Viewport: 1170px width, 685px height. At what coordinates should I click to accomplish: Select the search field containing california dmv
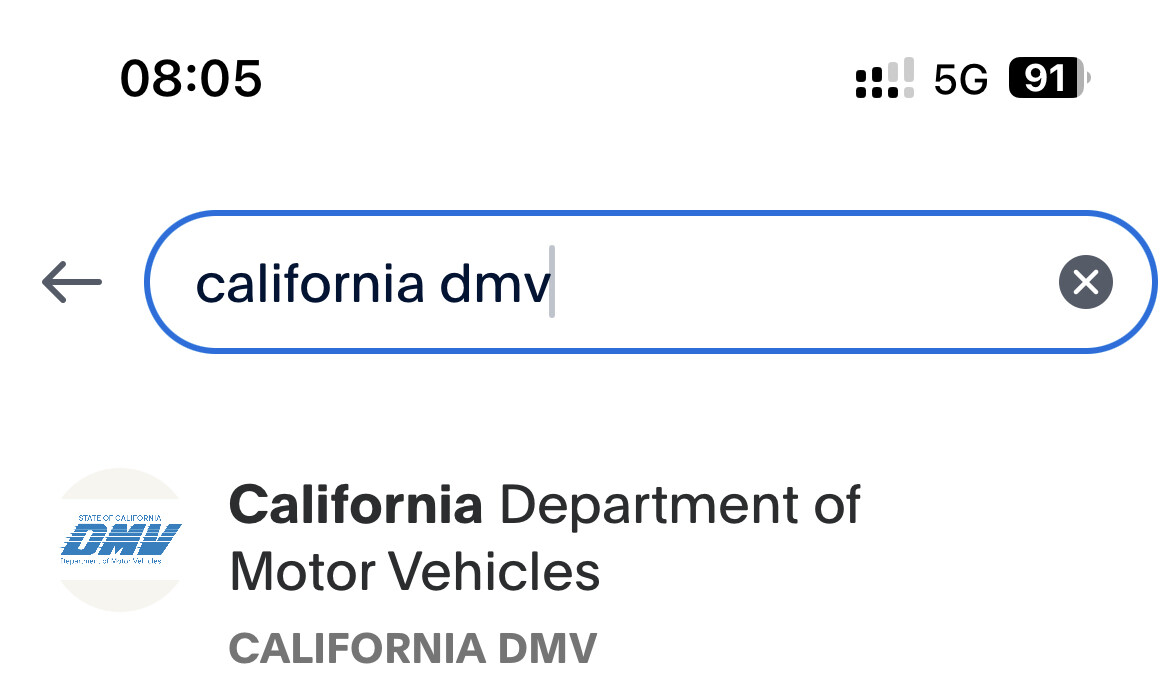tap(600, 281)
